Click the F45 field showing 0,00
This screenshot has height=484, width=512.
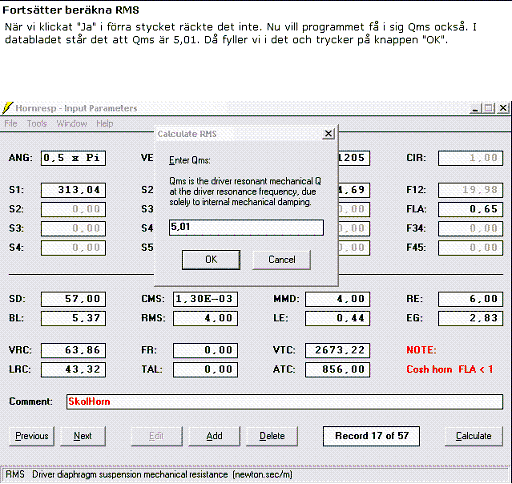tap(470, 248)
